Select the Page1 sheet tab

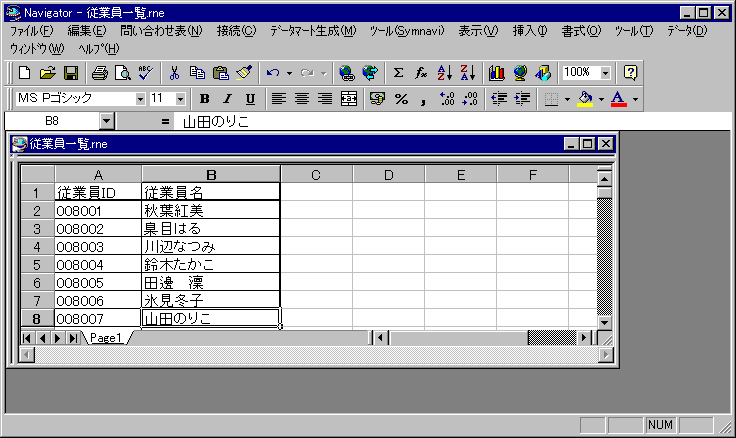click(106, 338)
